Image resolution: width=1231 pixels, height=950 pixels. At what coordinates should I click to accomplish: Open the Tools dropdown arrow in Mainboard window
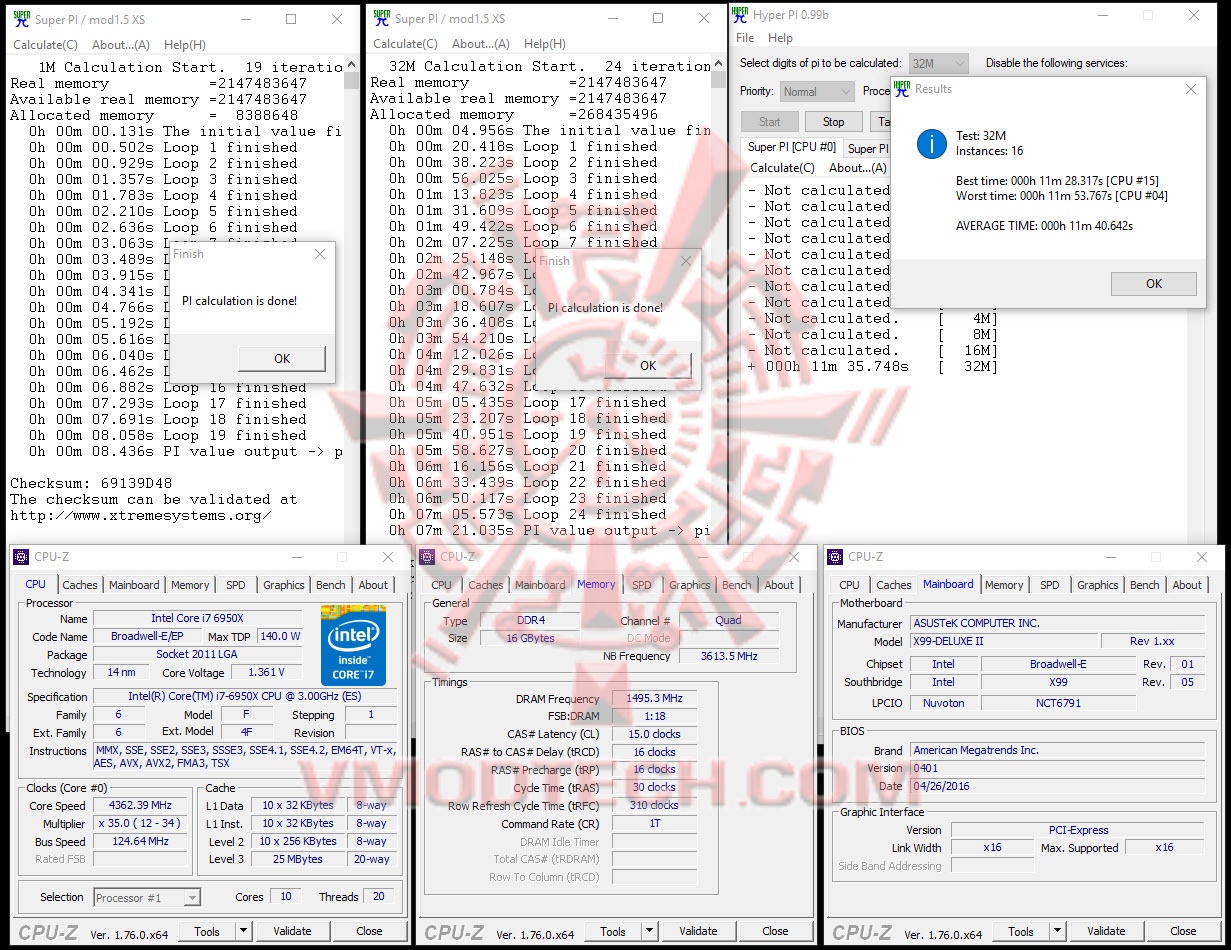point(1056,931)
